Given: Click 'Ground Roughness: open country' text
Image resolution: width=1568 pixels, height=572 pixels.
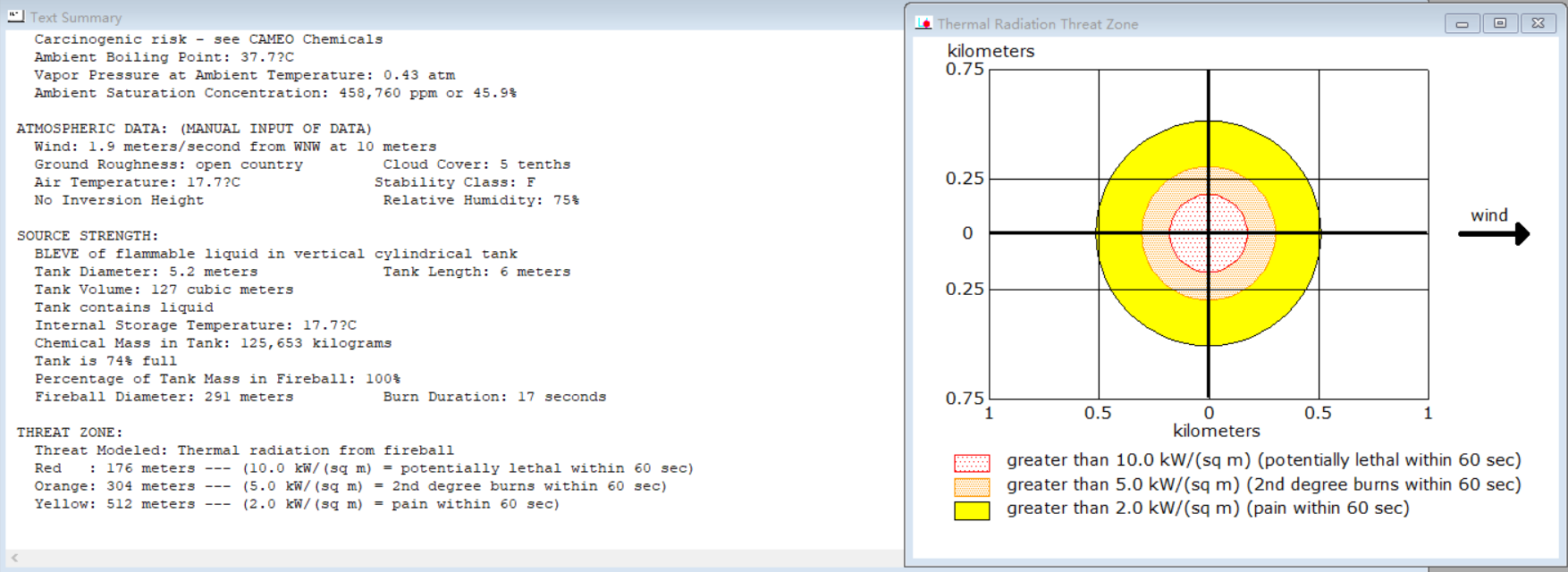Looking at the screenshot, I should [x=168, y=164].
